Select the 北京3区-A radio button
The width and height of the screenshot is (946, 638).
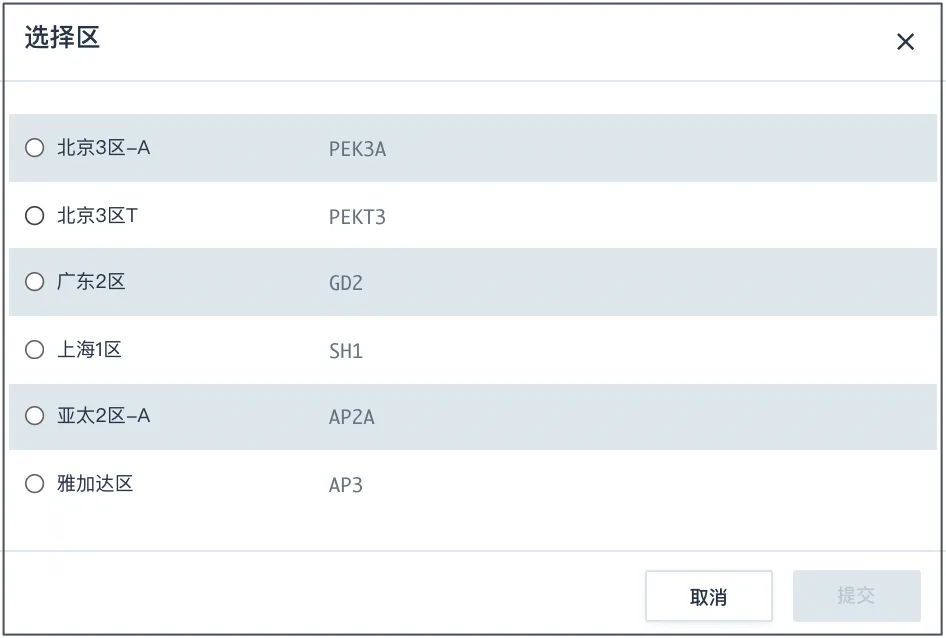pos(35,148)
